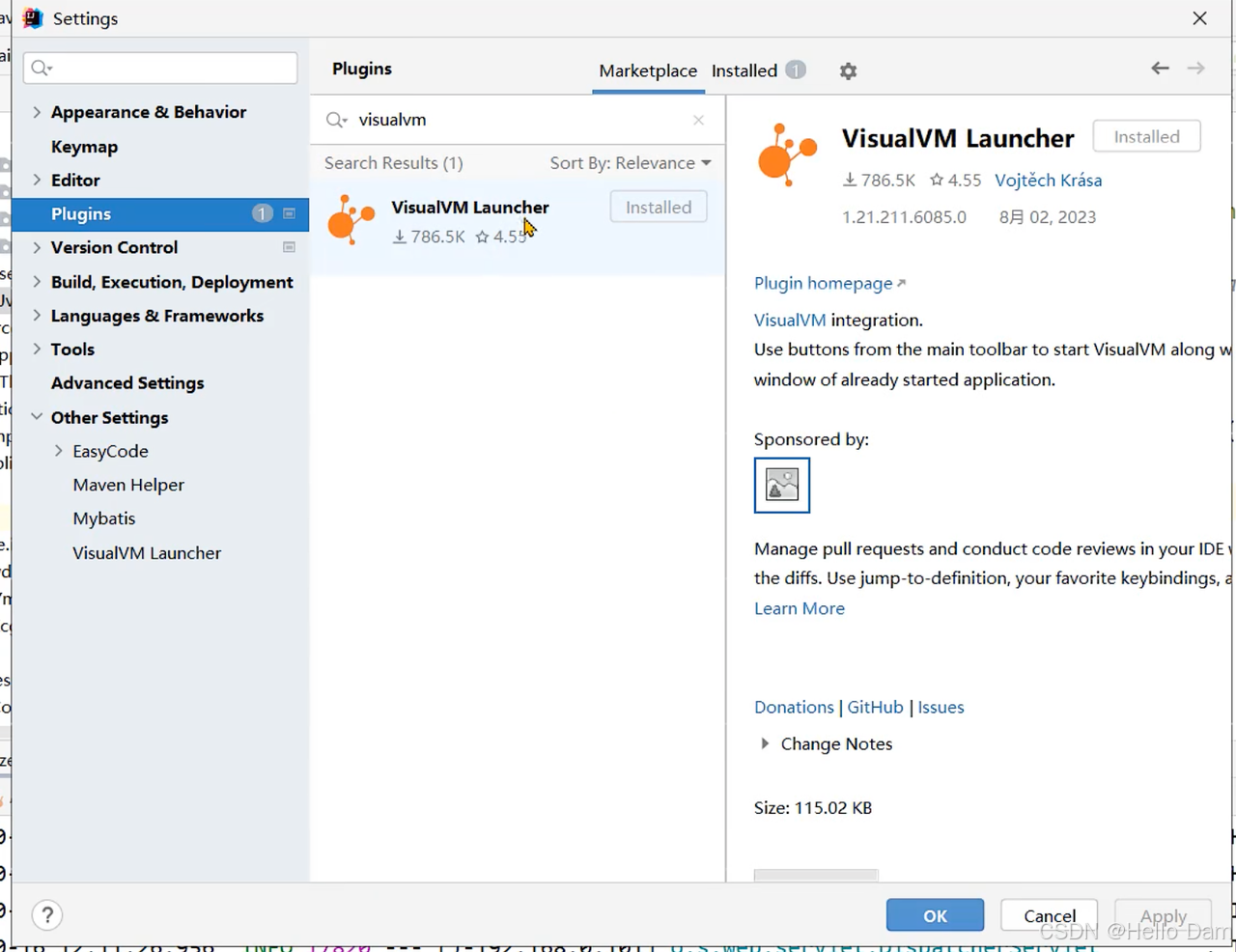Select Keymap in settings tree
This screenshot has width=1236, height=952.
tap(84, 147)
